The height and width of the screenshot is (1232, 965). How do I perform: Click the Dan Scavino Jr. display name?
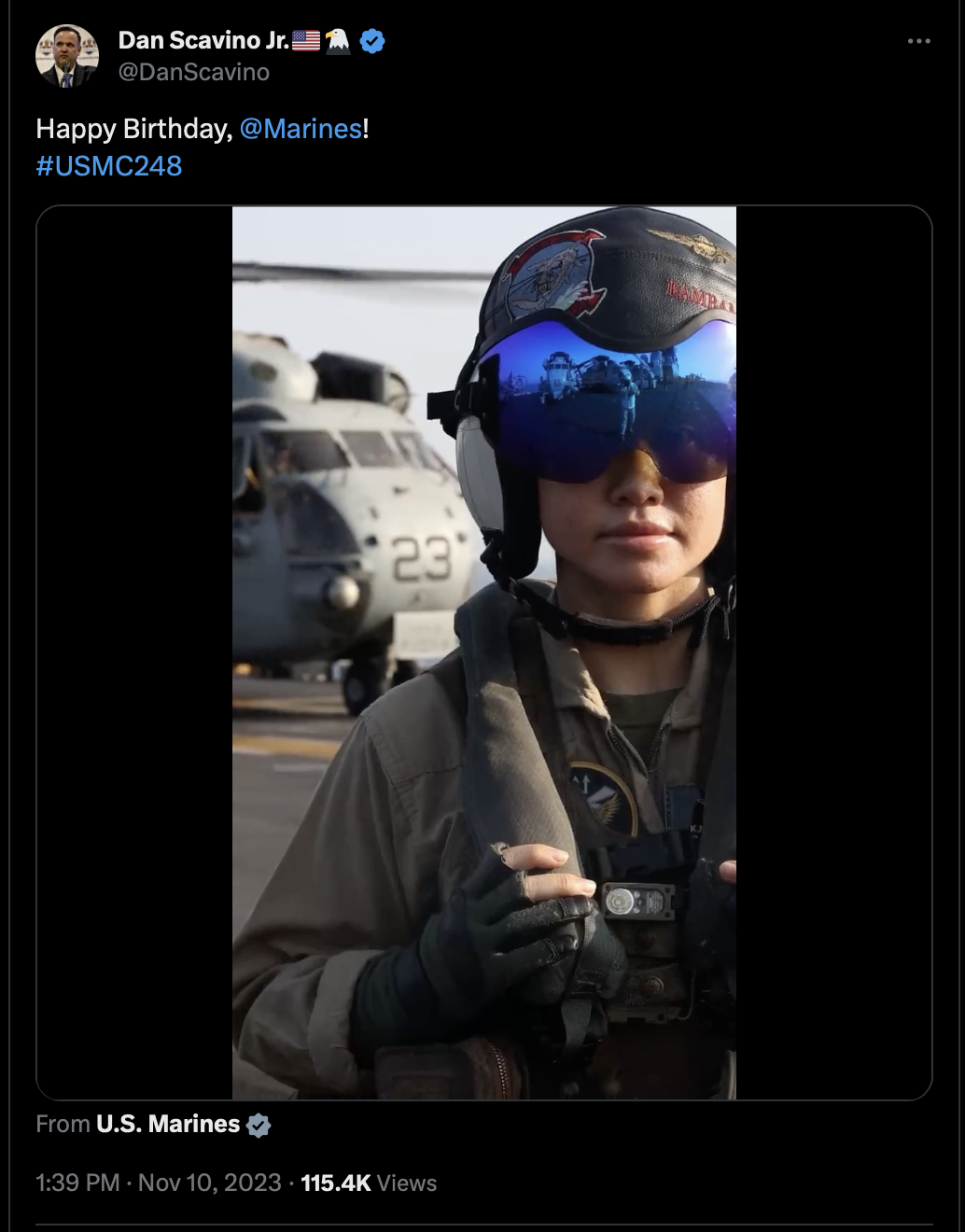[203, 40]
